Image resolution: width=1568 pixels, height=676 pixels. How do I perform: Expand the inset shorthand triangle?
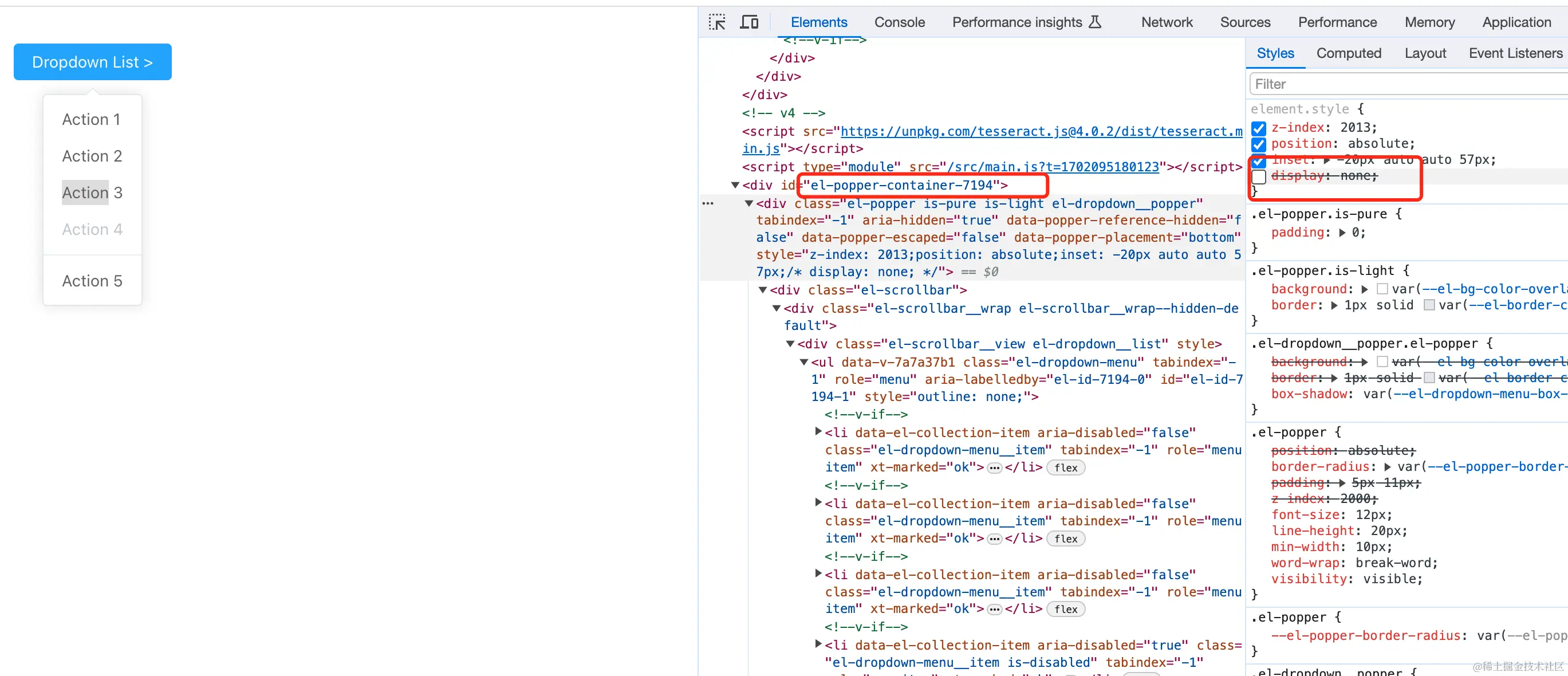1326,160
